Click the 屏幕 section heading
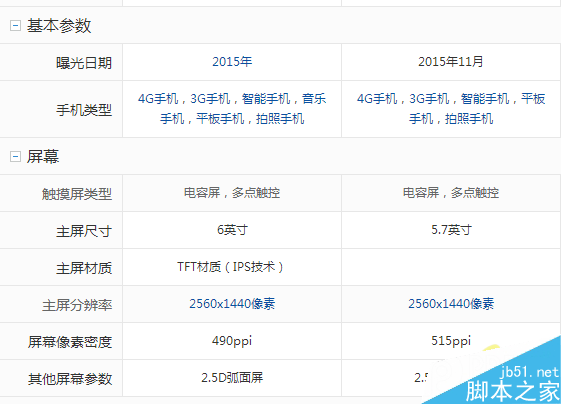 (43, 157)
